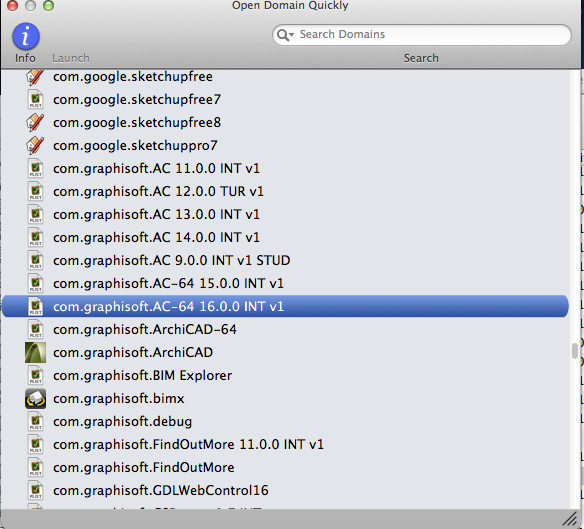Screen dimensions: 584x529
Task: Open the search magnifier dropdown menu
Action: click(x=286, y=35)
